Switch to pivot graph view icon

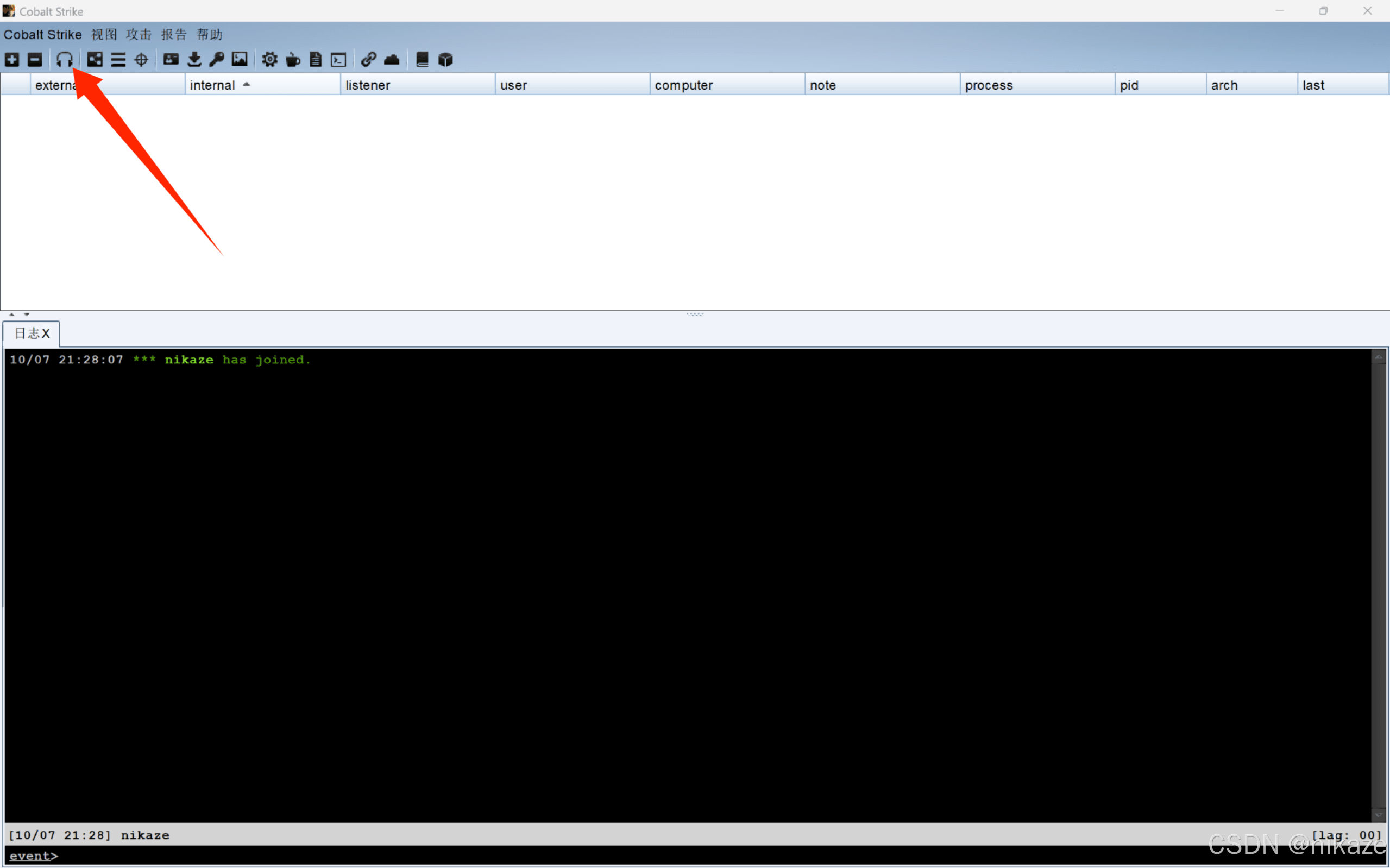point(95,59)
